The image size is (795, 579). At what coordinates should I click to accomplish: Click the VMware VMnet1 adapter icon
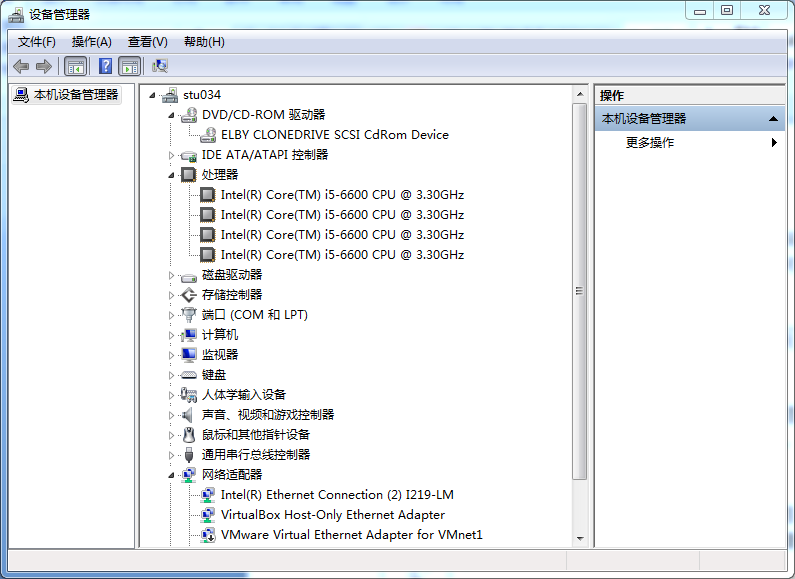[208, 535]
